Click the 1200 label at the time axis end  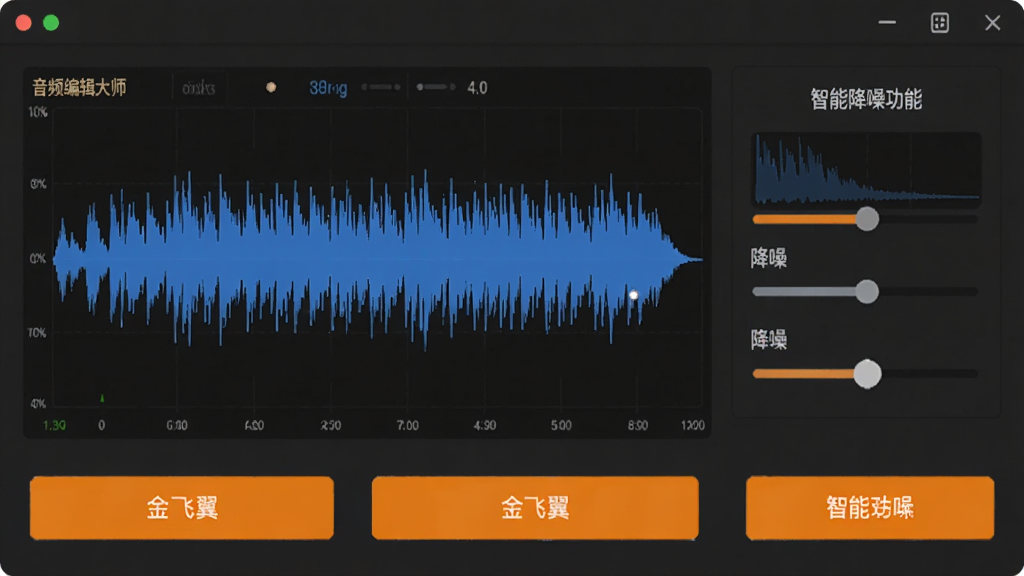click(x=692, y=425)
